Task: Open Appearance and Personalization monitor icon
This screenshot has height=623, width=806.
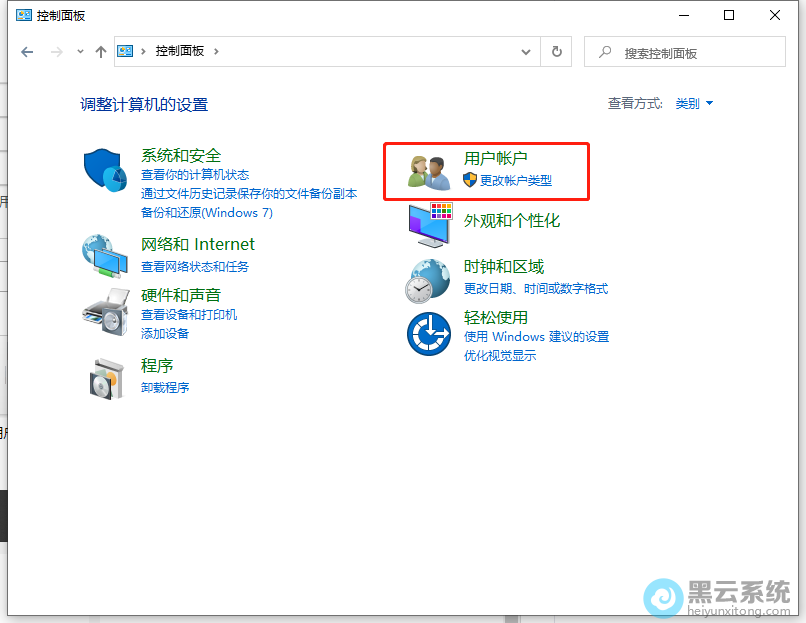Action: 430,224
